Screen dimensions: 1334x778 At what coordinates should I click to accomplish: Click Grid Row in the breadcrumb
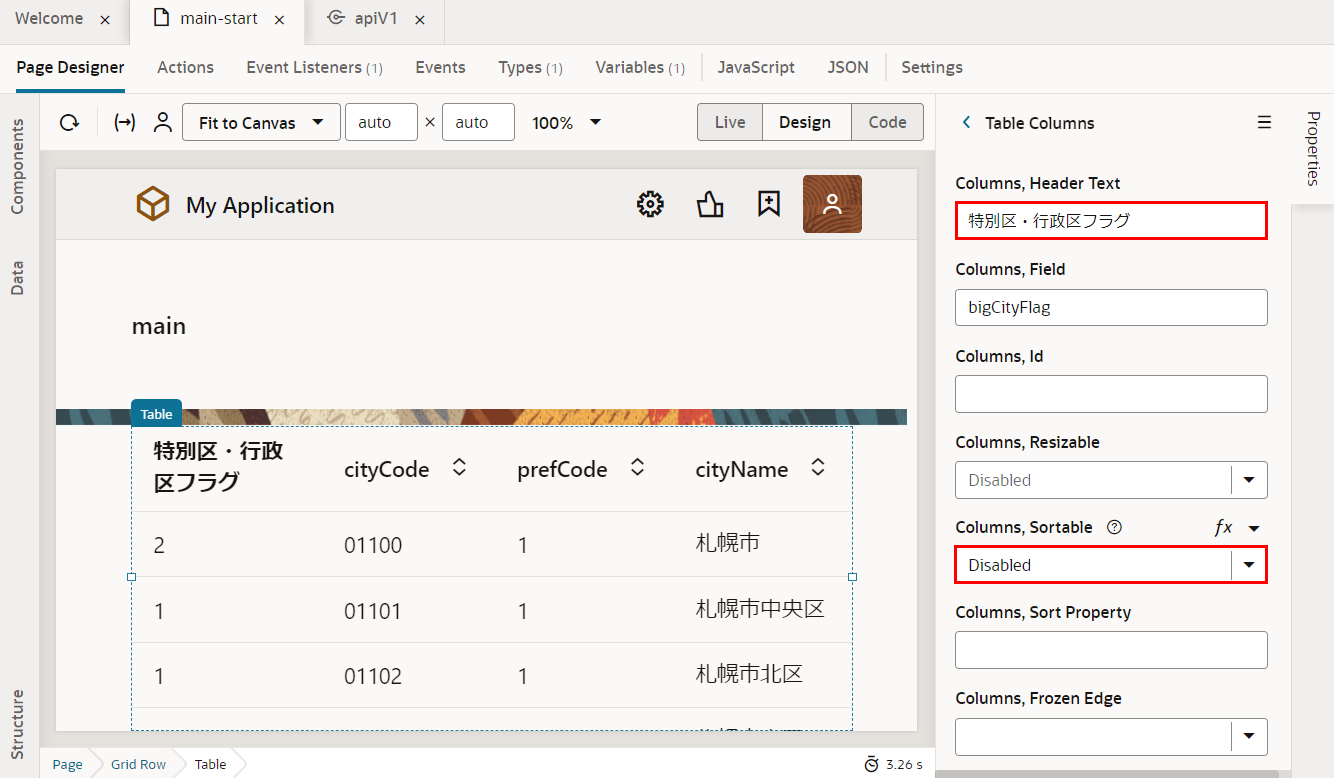point(138,764)
